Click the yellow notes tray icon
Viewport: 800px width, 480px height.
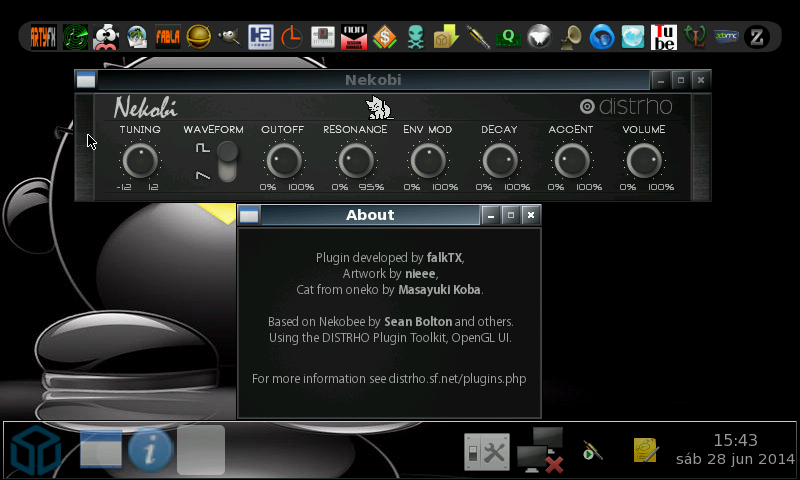point(646,451)
